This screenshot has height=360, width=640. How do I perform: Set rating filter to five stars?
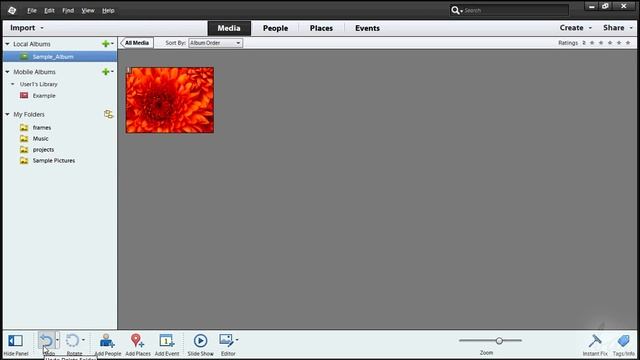(x=628, y=43)
